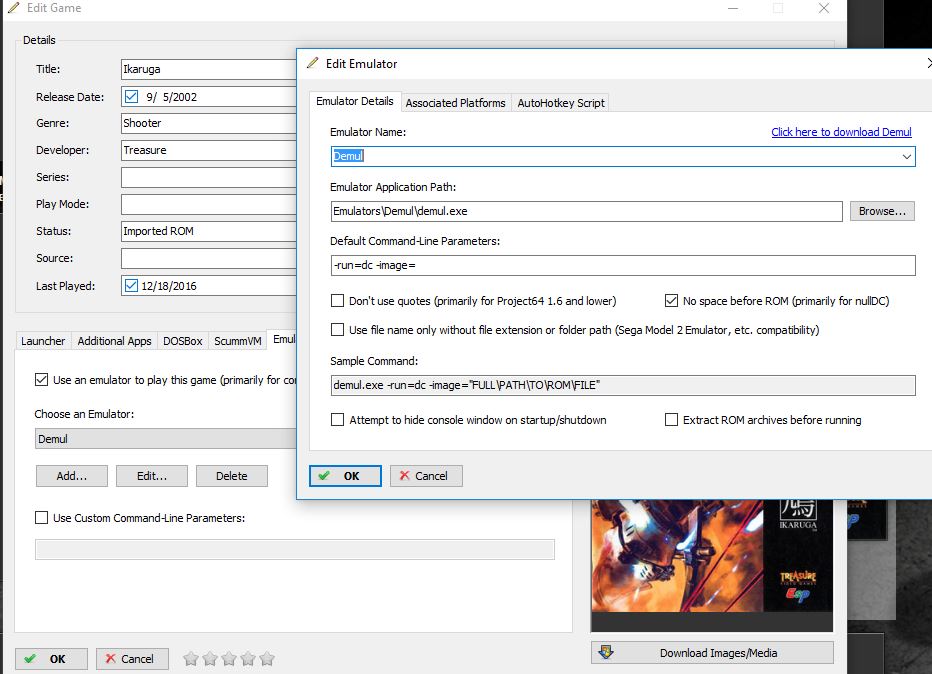Click the second rating star in Edit Game
932x674 pixels.
point(210,659)
